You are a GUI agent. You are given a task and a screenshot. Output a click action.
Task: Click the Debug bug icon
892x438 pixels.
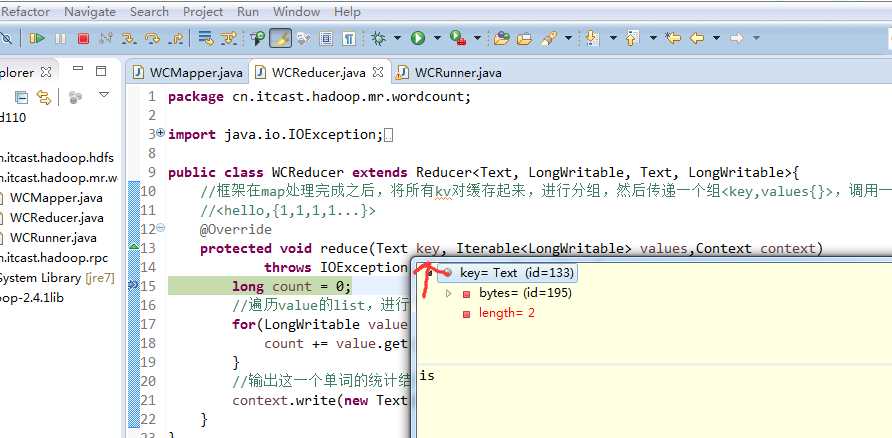378,38
